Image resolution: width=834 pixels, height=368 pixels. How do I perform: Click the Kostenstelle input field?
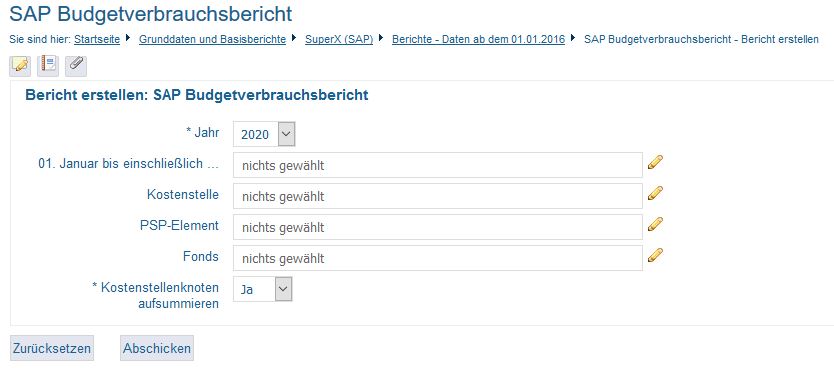coord(438,196)
